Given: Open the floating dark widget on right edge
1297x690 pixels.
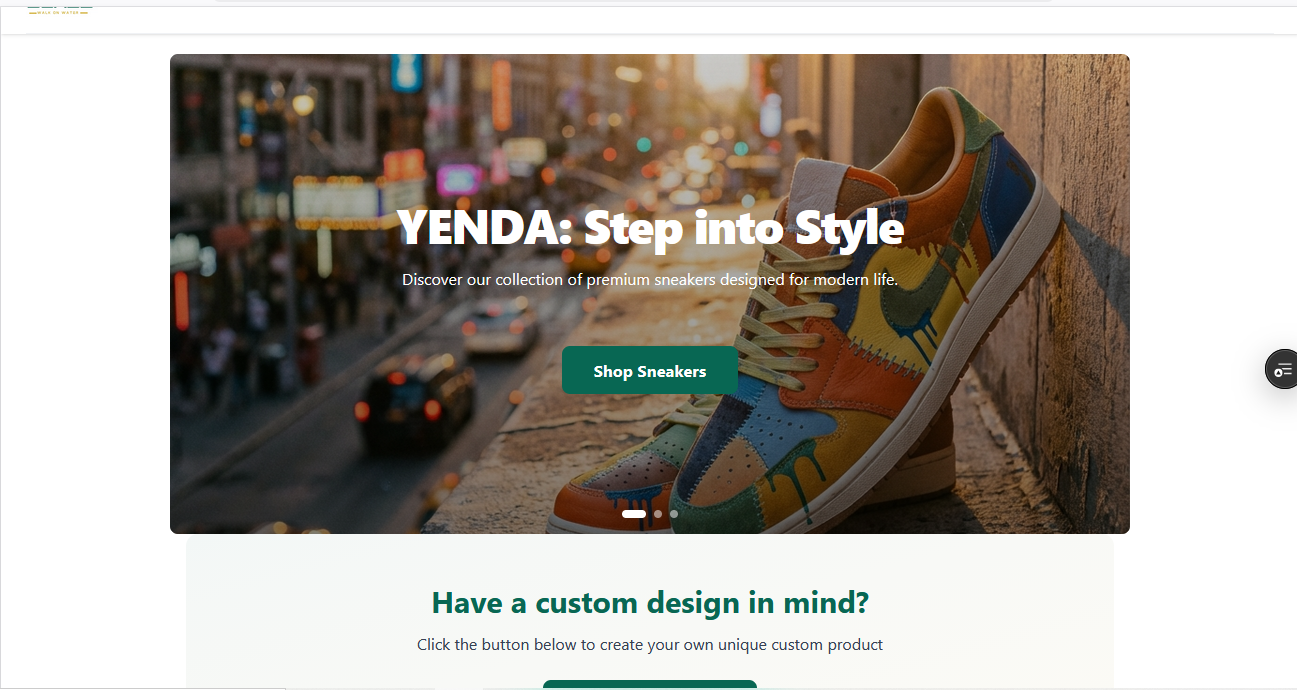Looking at the screenshot, I should click(x=1285, y=368).
